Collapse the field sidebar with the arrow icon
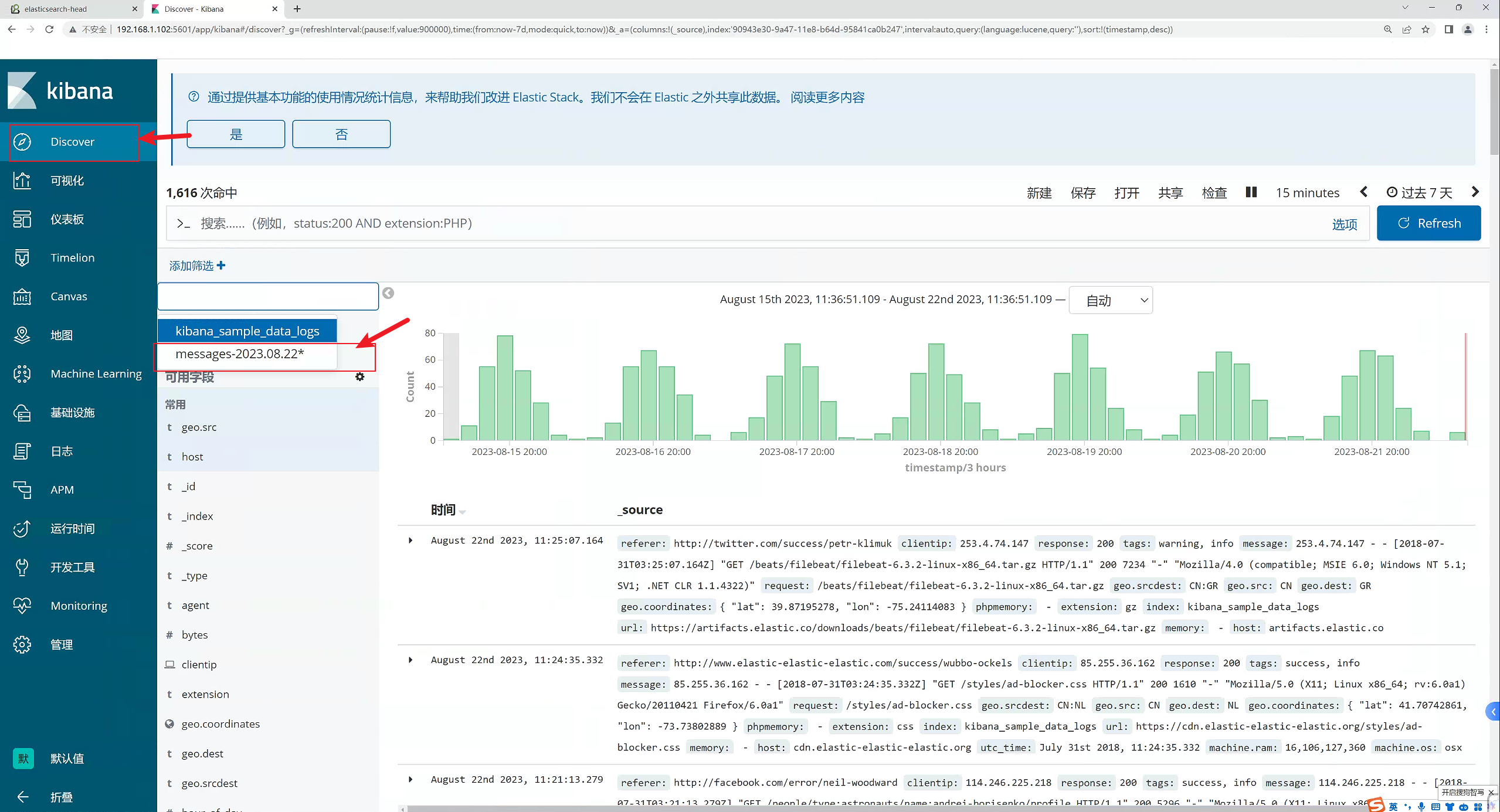The image size is (1500, 812). (388, 293)
